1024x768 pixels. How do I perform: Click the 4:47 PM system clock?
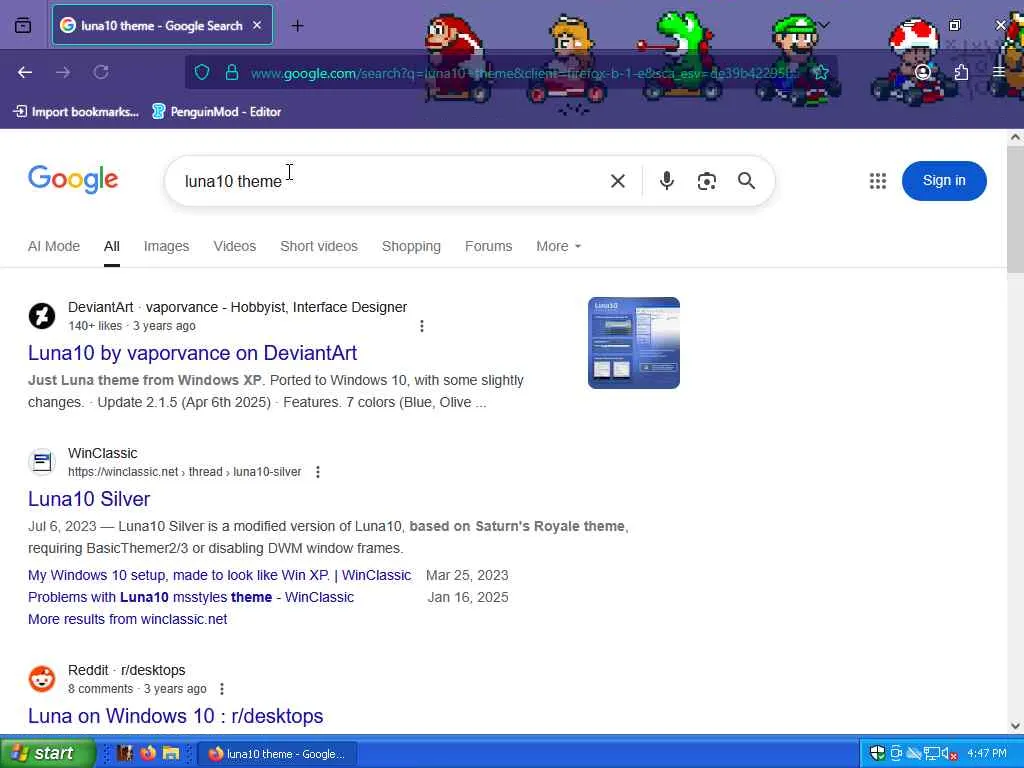(x=986, y=754)
